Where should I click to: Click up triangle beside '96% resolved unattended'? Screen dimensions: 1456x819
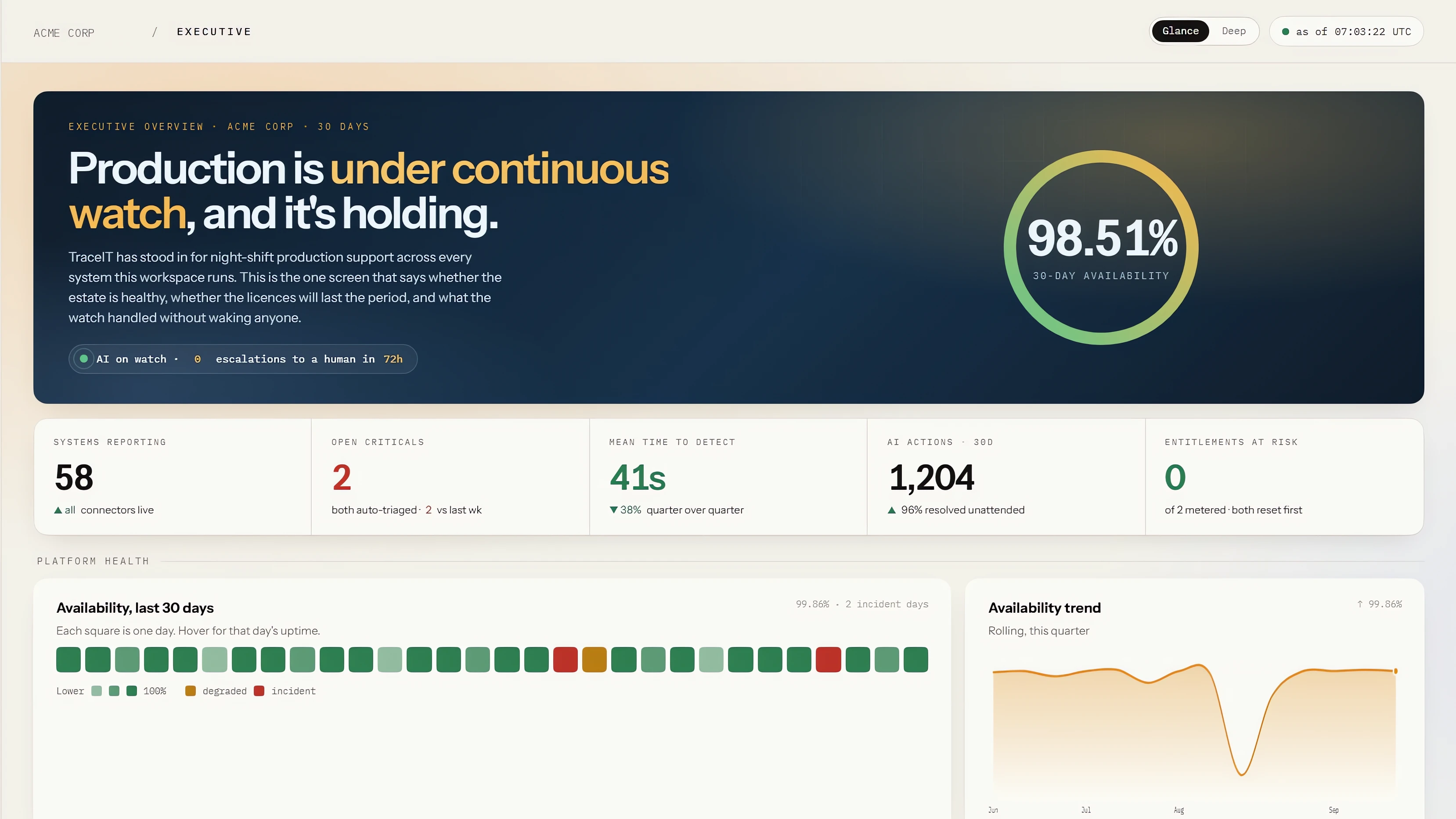click(x=892, y=510)
